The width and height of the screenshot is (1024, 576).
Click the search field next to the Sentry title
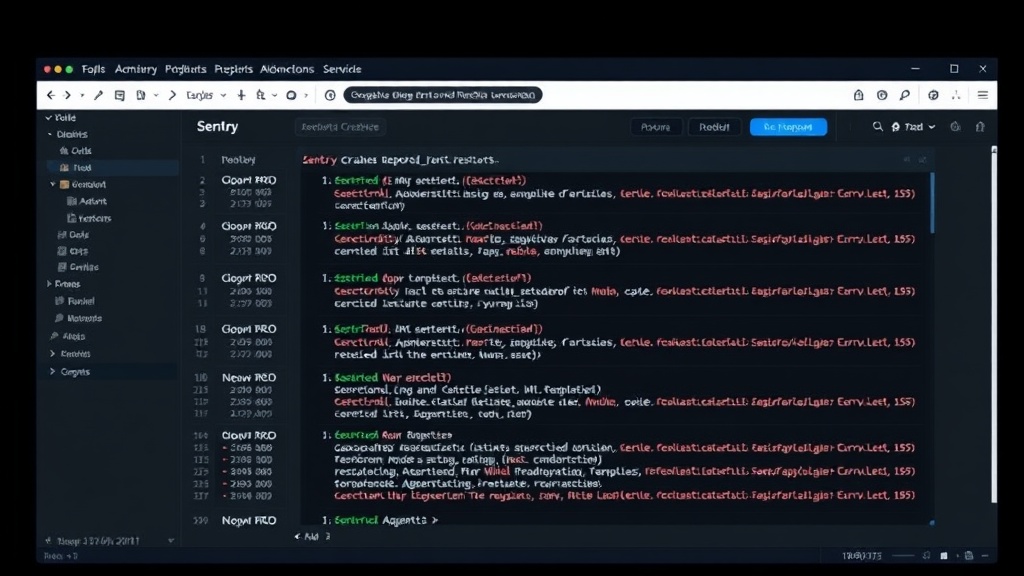click(x=340, y=127)
